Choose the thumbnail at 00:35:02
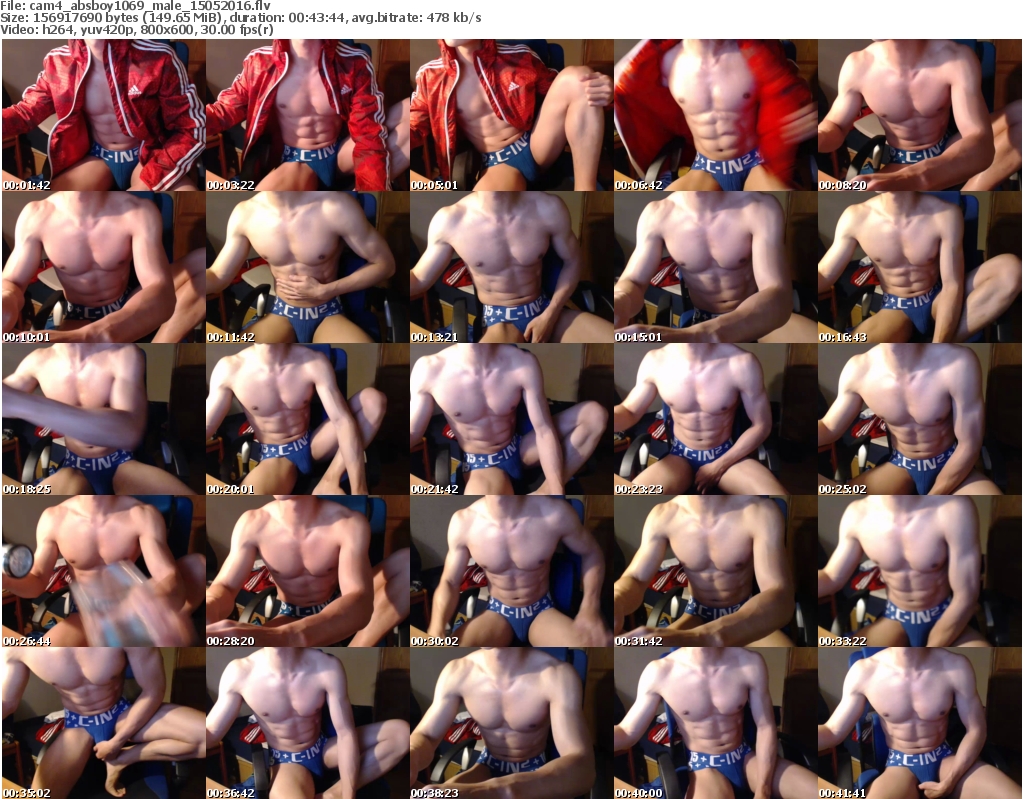This screenshot has height=799, width=1024. (104, 723)
